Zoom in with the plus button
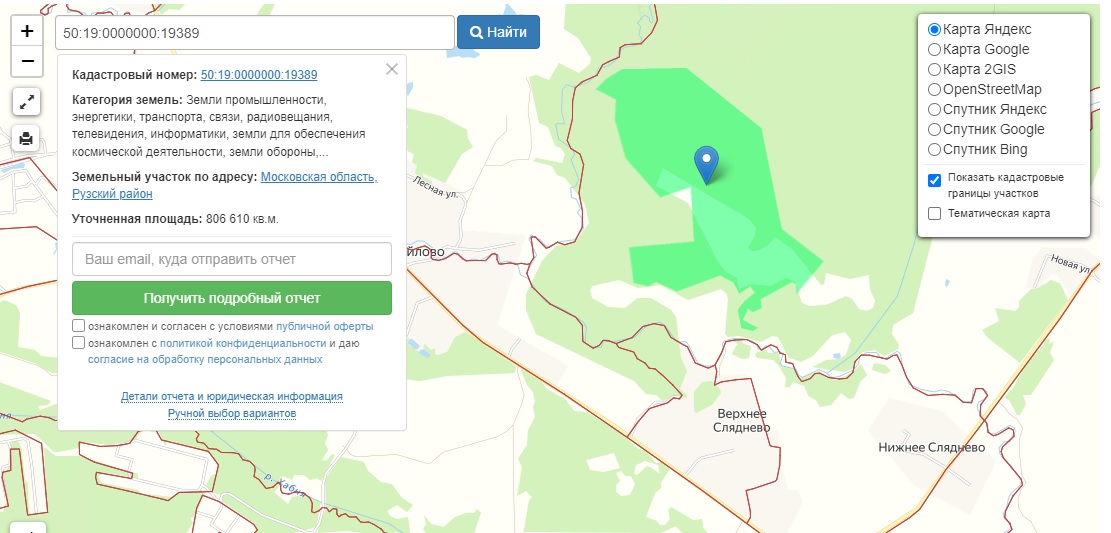 (x=27, y=31)
